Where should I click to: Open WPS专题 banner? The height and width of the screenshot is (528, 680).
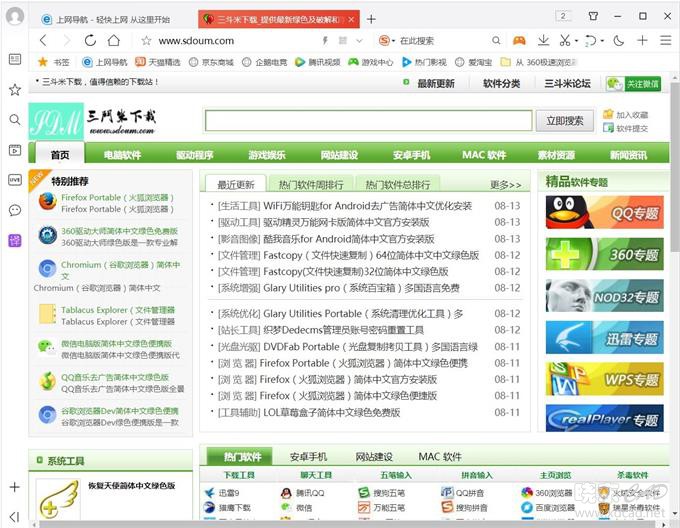tap(605, 379)
